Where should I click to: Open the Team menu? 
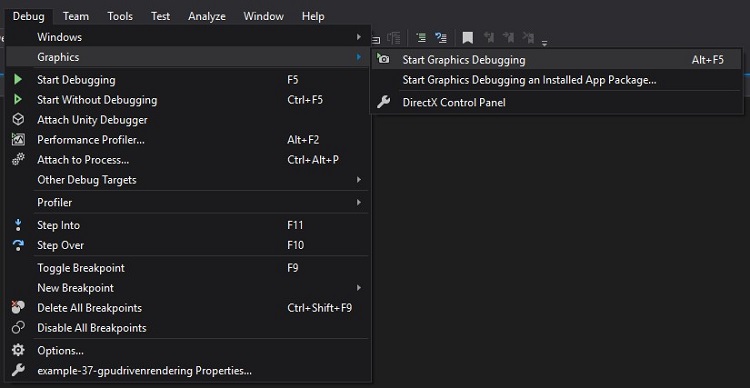pyautogui.click(x=76, y=16)
